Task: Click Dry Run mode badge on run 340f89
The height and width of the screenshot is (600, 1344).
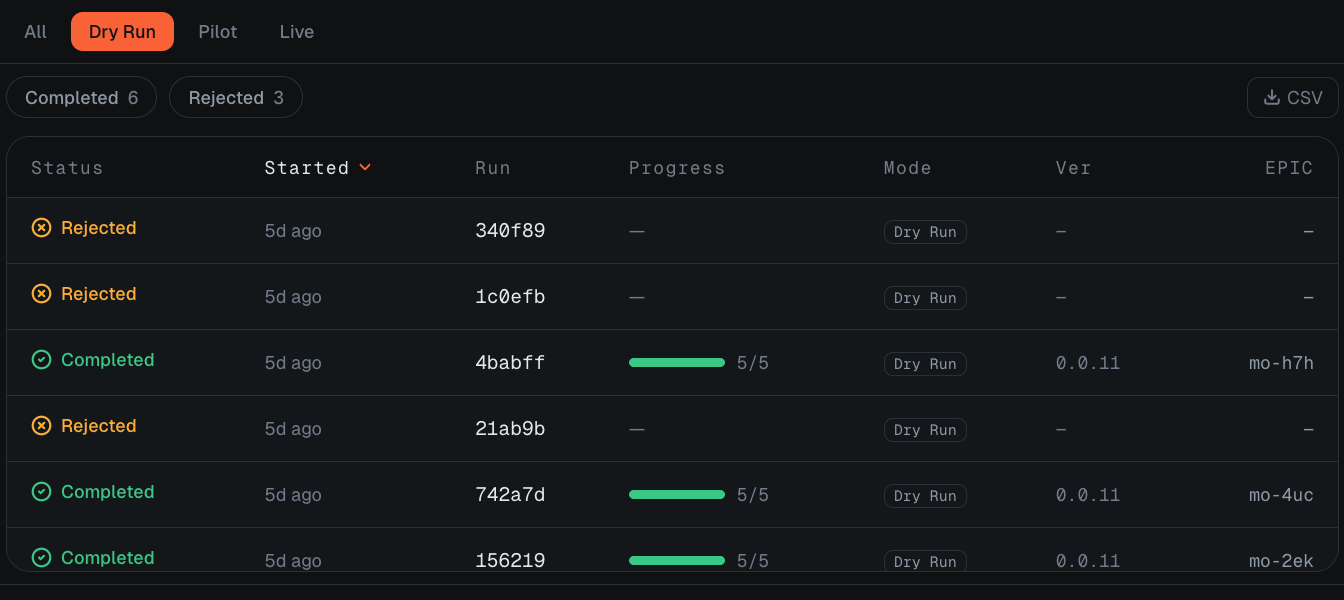Action: tap(925, 232)
